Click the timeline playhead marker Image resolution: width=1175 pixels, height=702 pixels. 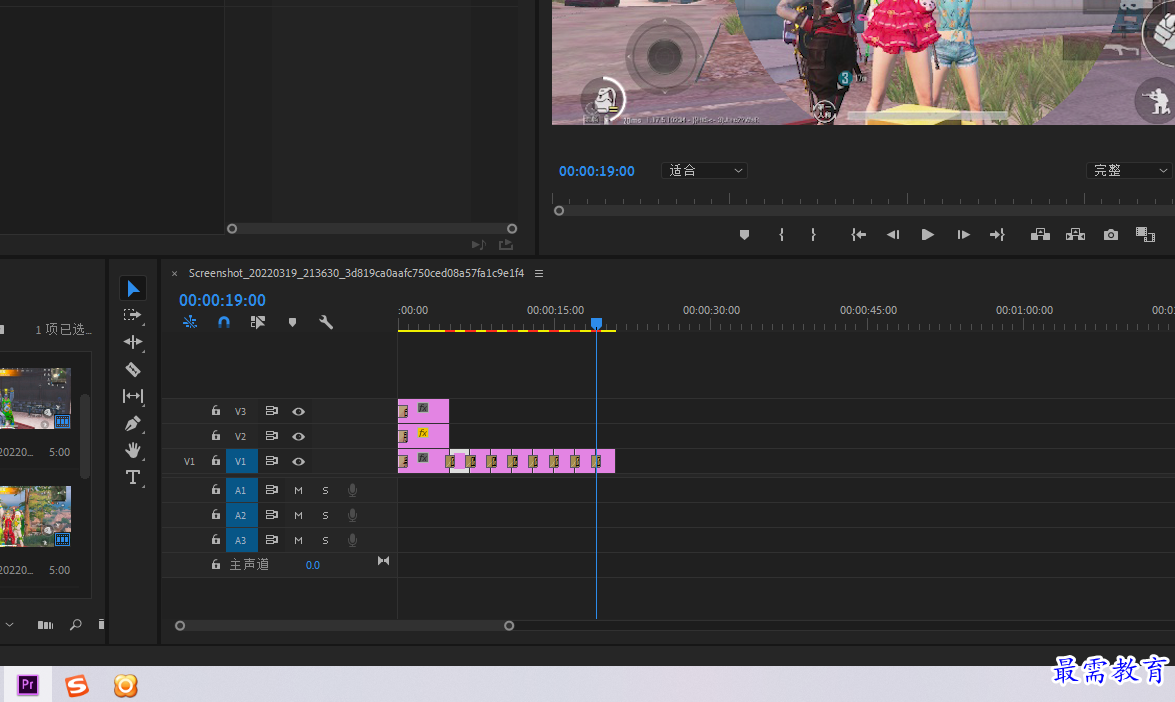pos(596,323)
